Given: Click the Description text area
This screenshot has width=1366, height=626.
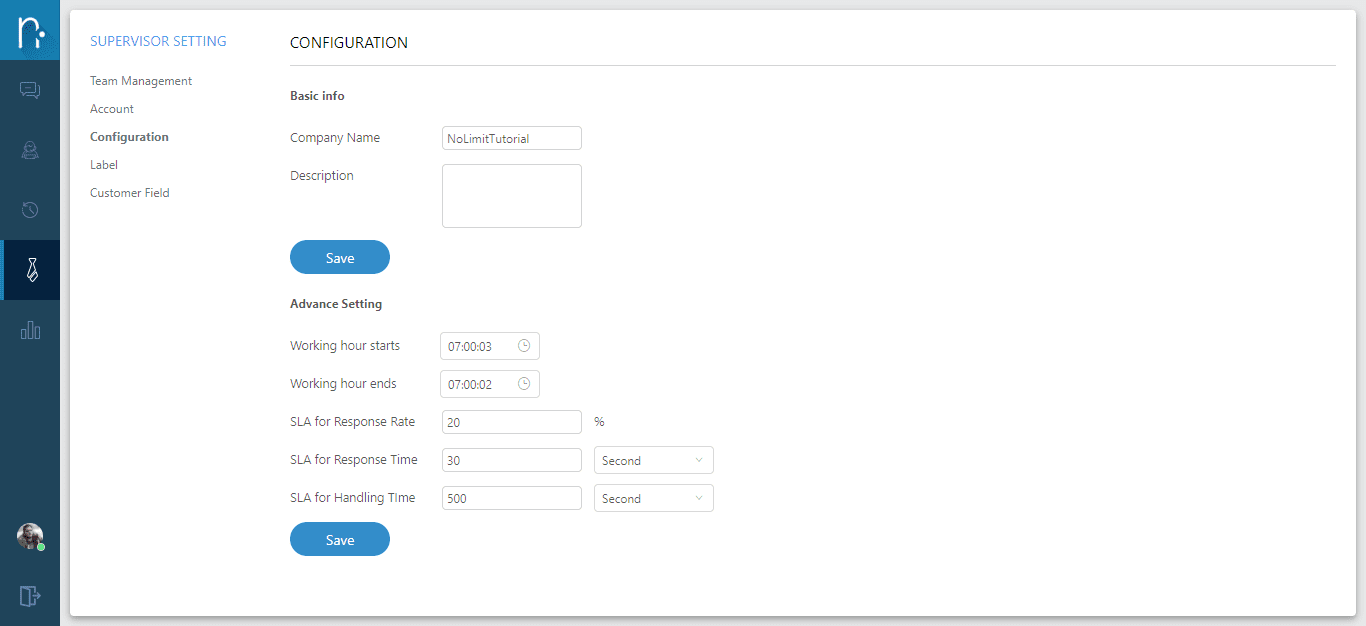Looking at the screenshot, I should tap(511, 196).
